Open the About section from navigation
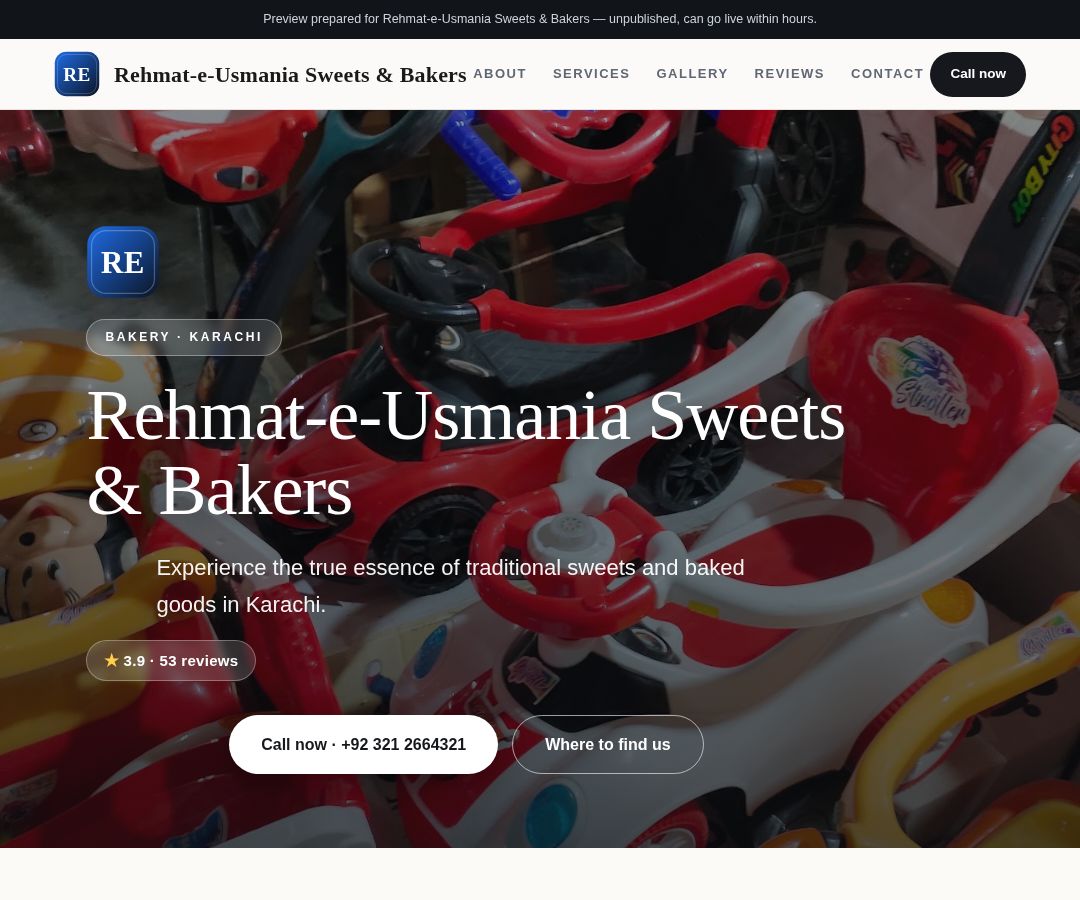Viewport: 1080px width, 900px height. (499, 74)
